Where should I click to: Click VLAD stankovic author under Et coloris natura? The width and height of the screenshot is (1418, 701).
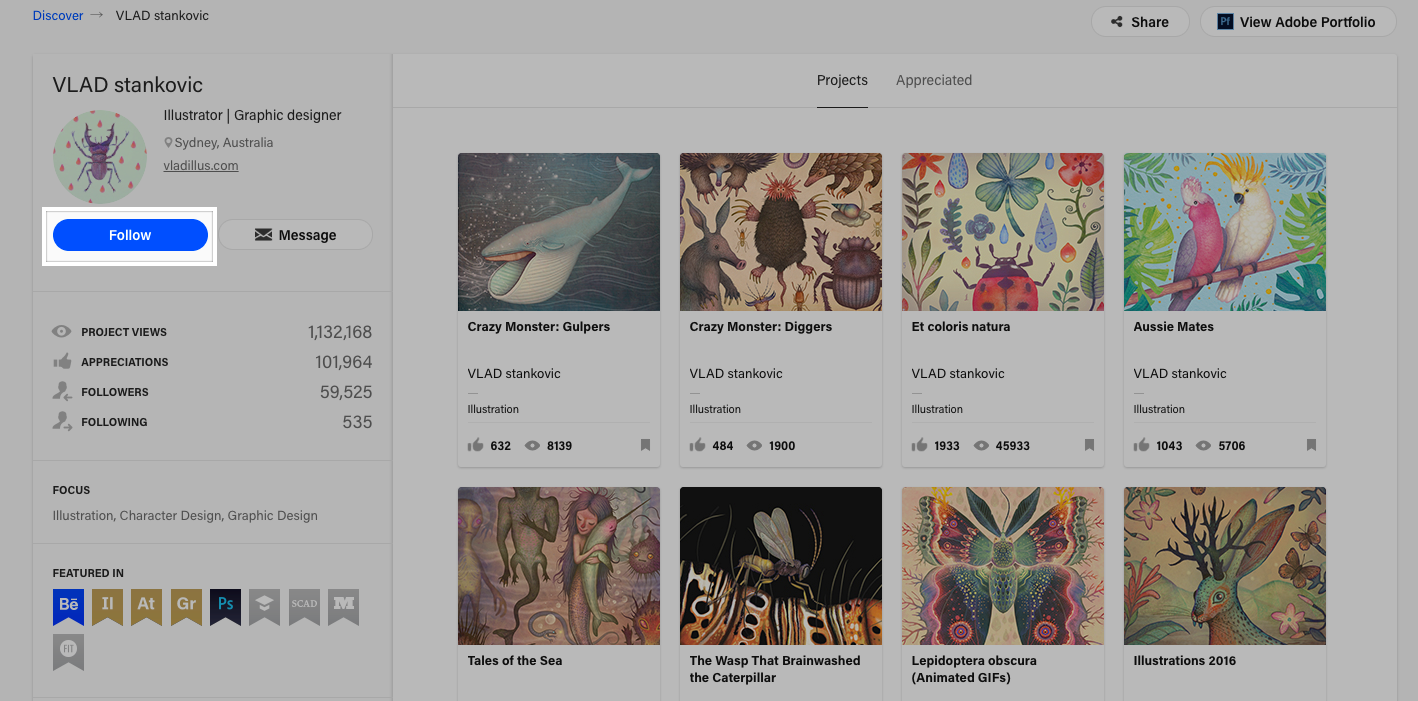[958, 374]
